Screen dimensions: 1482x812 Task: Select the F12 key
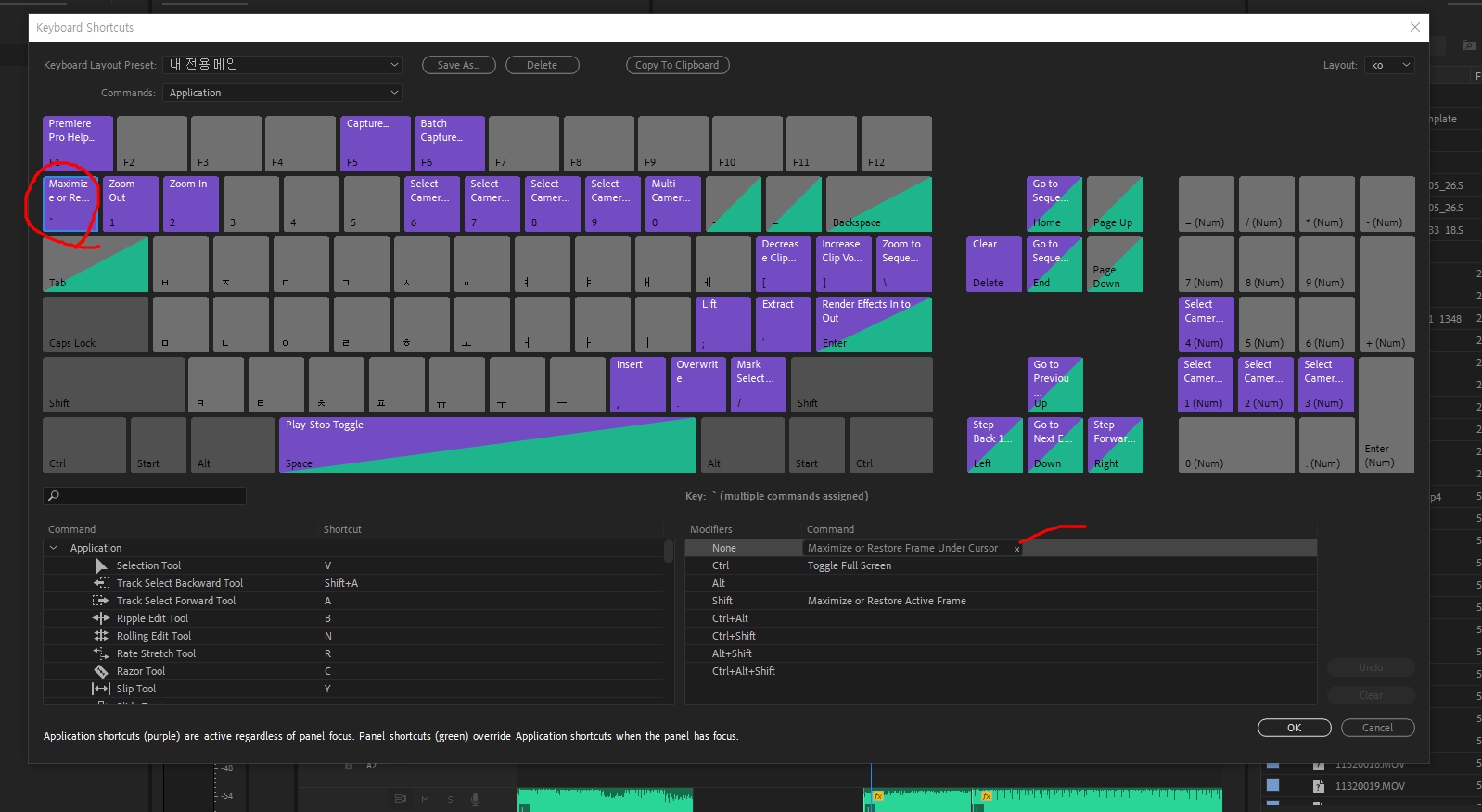point(897,143)
